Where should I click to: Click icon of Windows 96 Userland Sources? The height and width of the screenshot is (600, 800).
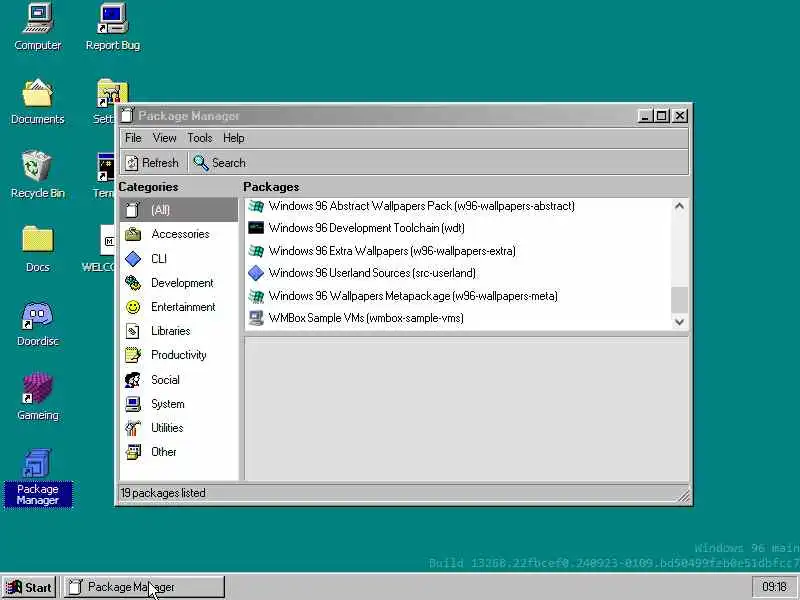(256, 273)
